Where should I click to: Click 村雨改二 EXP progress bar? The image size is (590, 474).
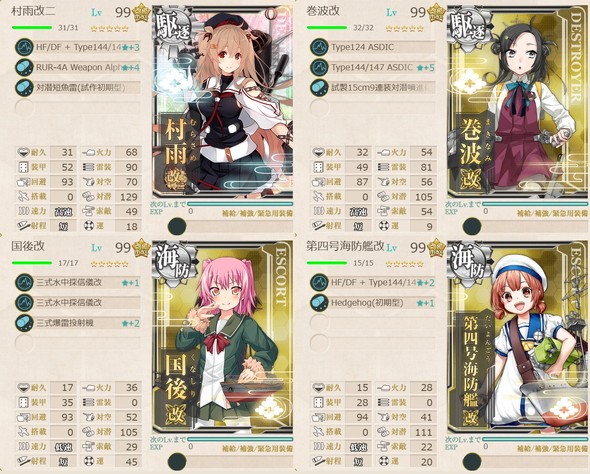pos(240,204)
